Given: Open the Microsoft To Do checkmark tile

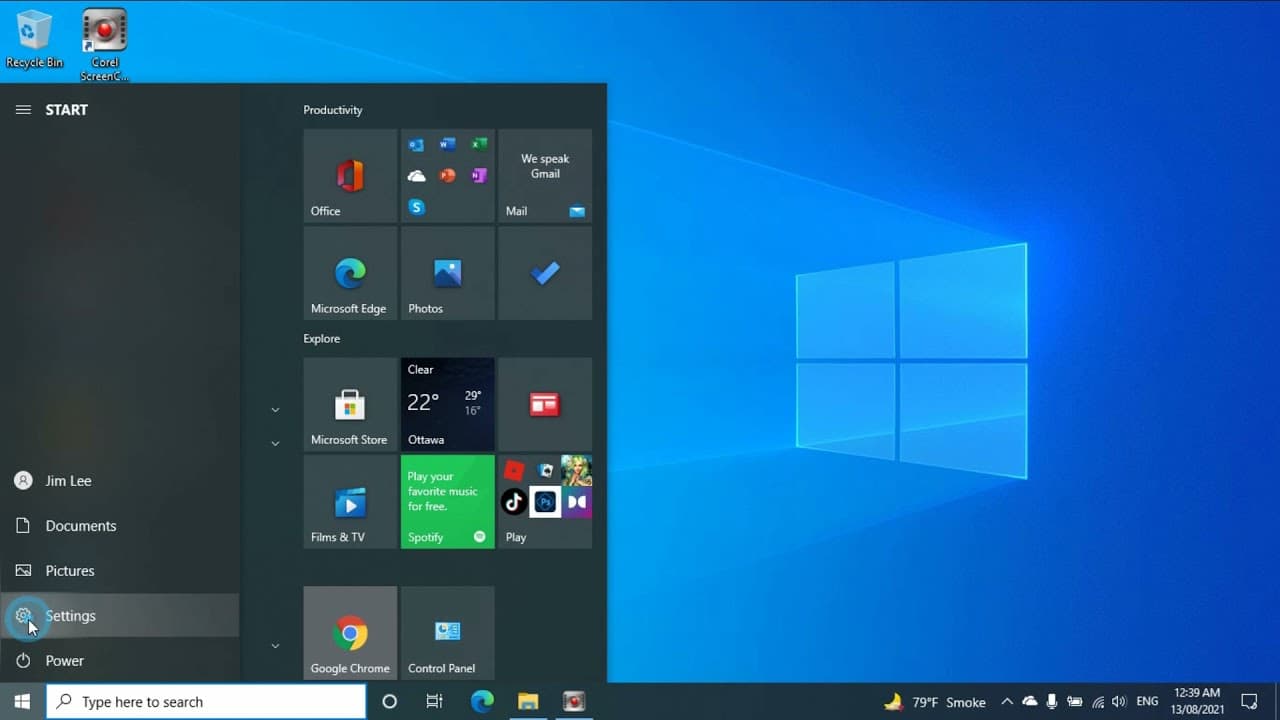Looking at the screenshot, I should (x=545, y=273).
